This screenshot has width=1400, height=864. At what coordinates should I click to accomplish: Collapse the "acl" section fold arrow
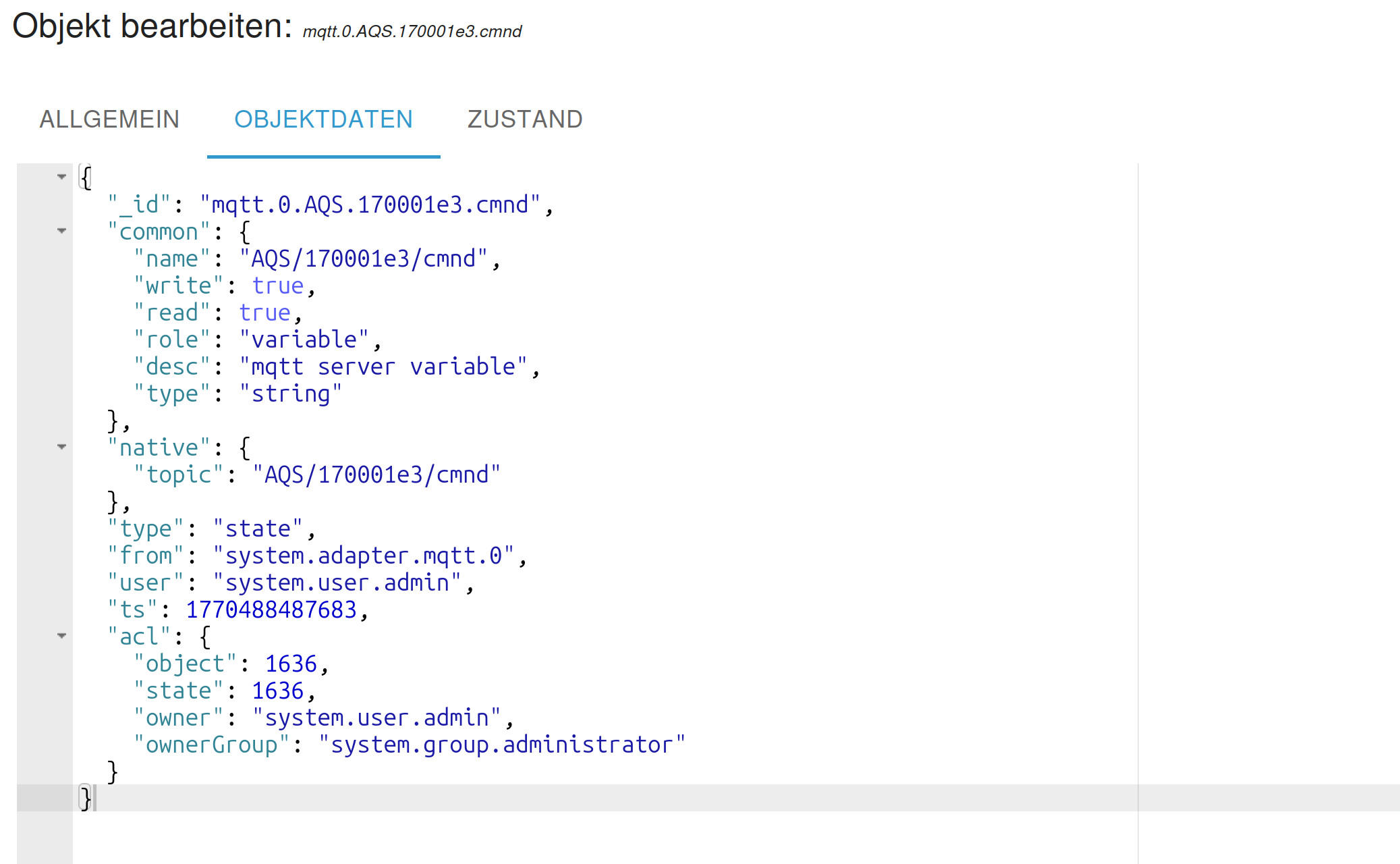[x=61, y=636]
